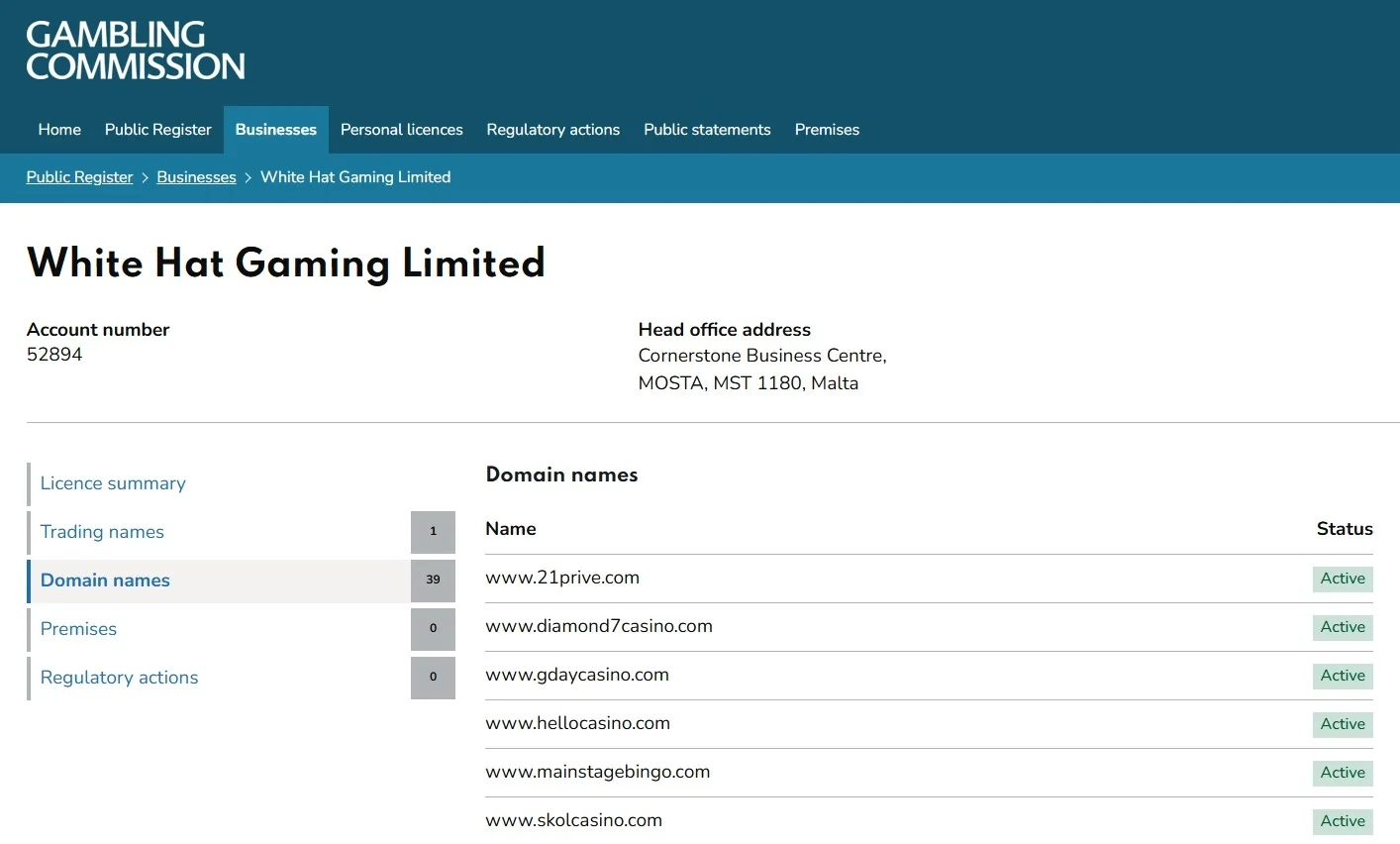Click account number 52894

[x=54, y=355]
